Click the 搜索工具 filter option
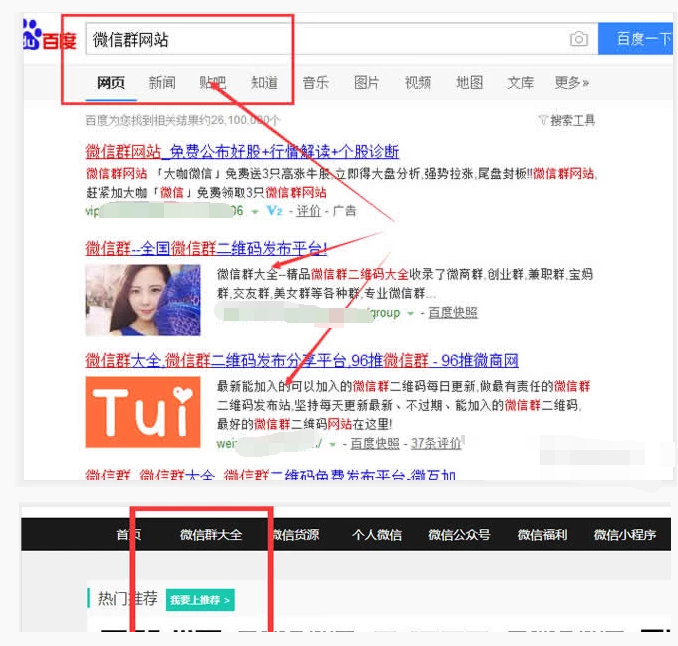This screenshot has width=678, height=646. pyautogui.click(x=566, y=120)
